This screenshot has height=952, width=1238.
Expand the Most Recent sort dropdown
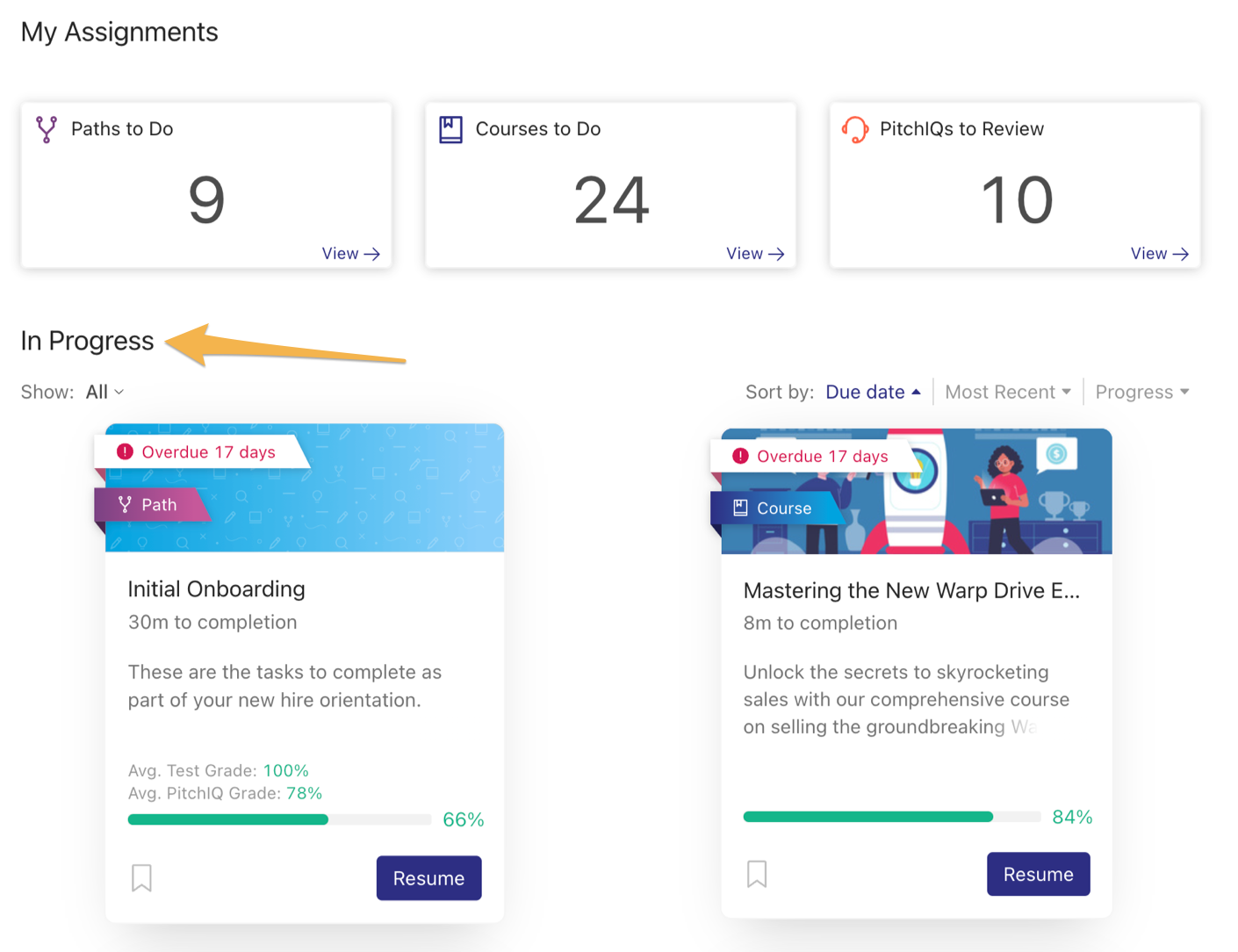(x=1008, y=392)
